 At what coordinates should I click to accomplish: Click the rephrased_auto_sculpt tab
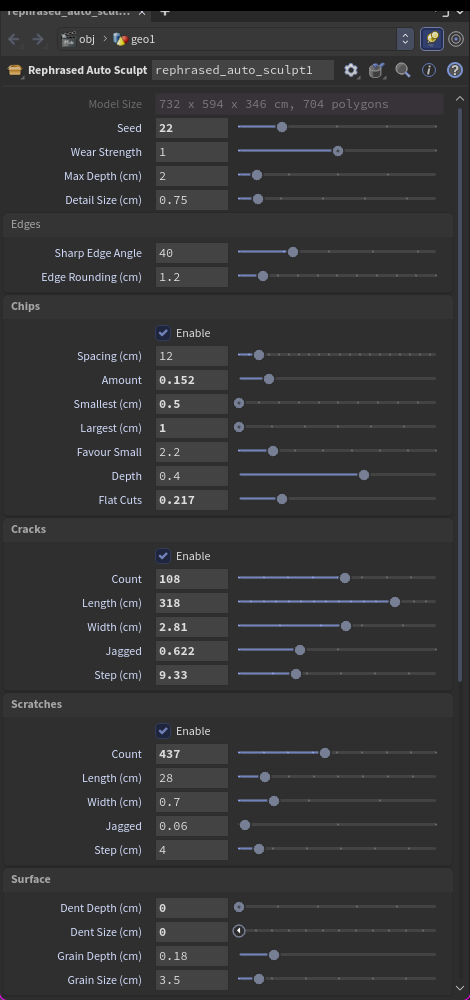point(68,11)
